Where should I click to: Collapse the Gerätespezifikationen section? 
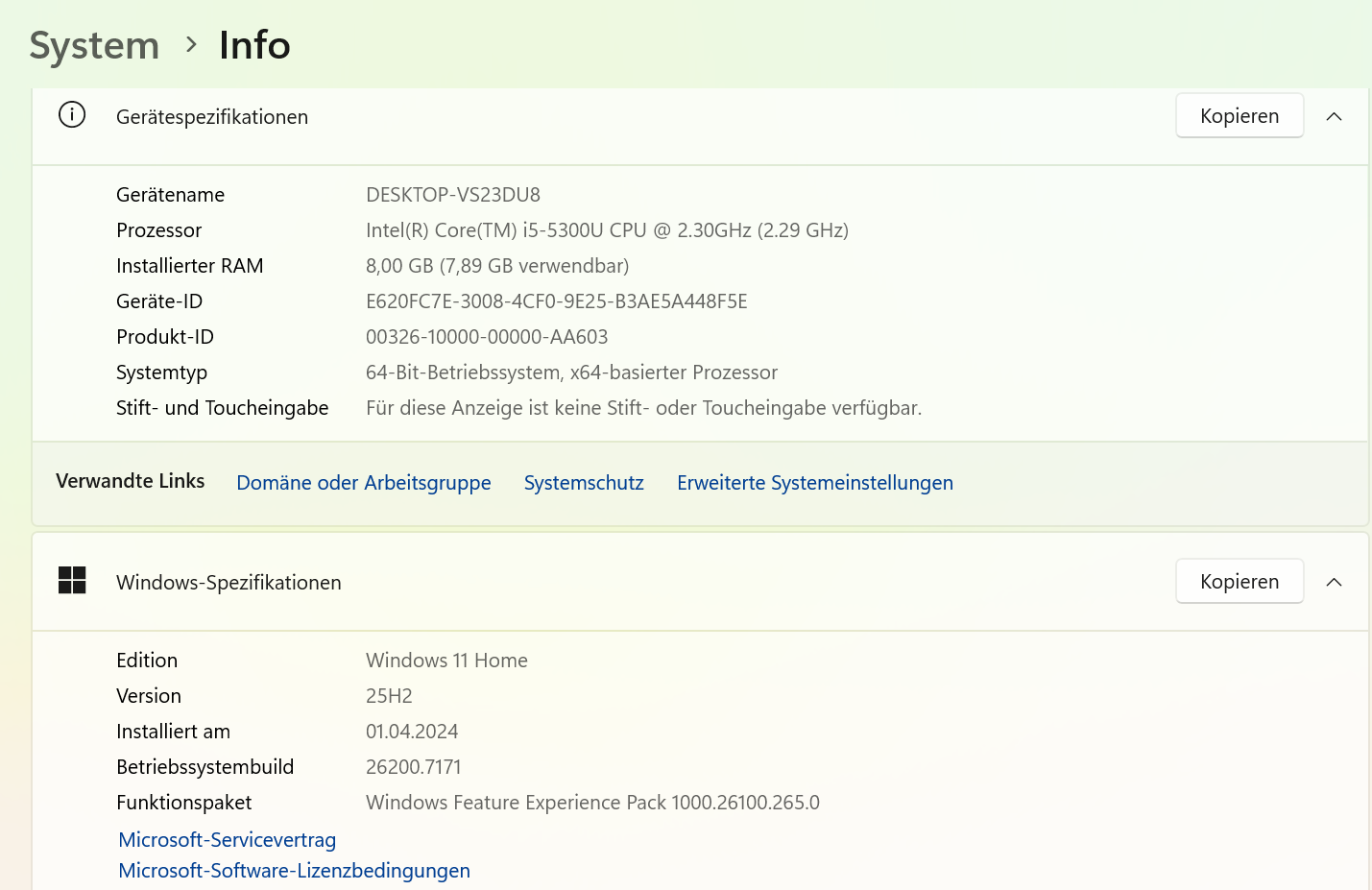(1334, 116)
